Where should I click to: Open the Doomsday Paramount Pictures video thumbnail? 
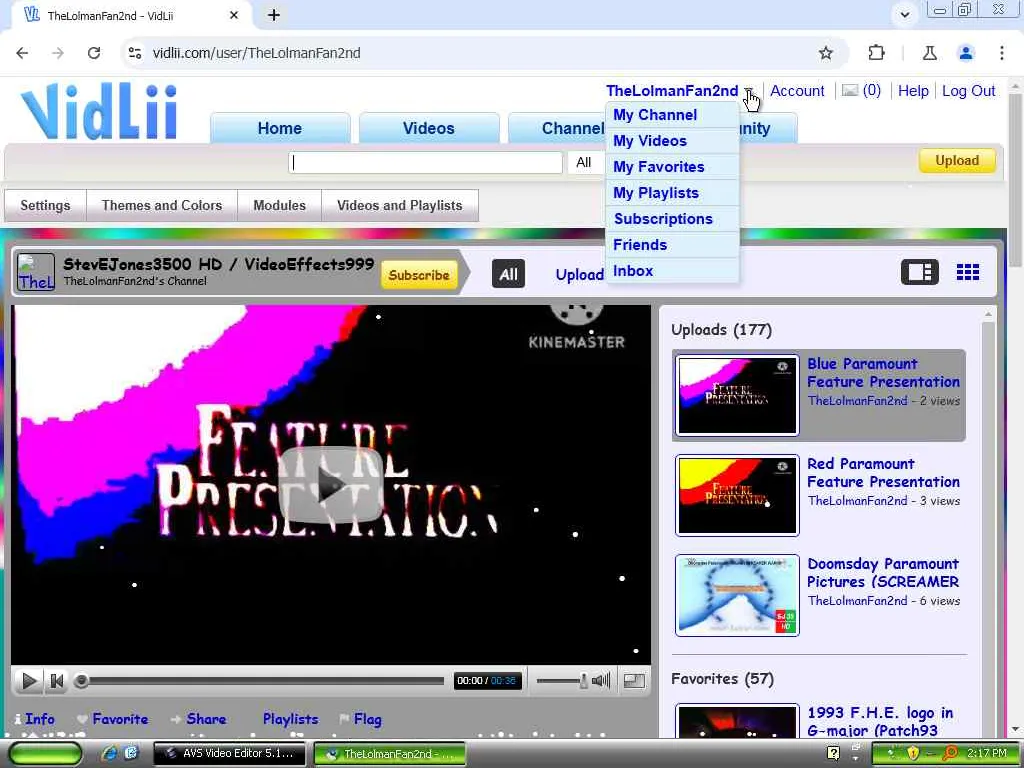(x=737, y=596)
